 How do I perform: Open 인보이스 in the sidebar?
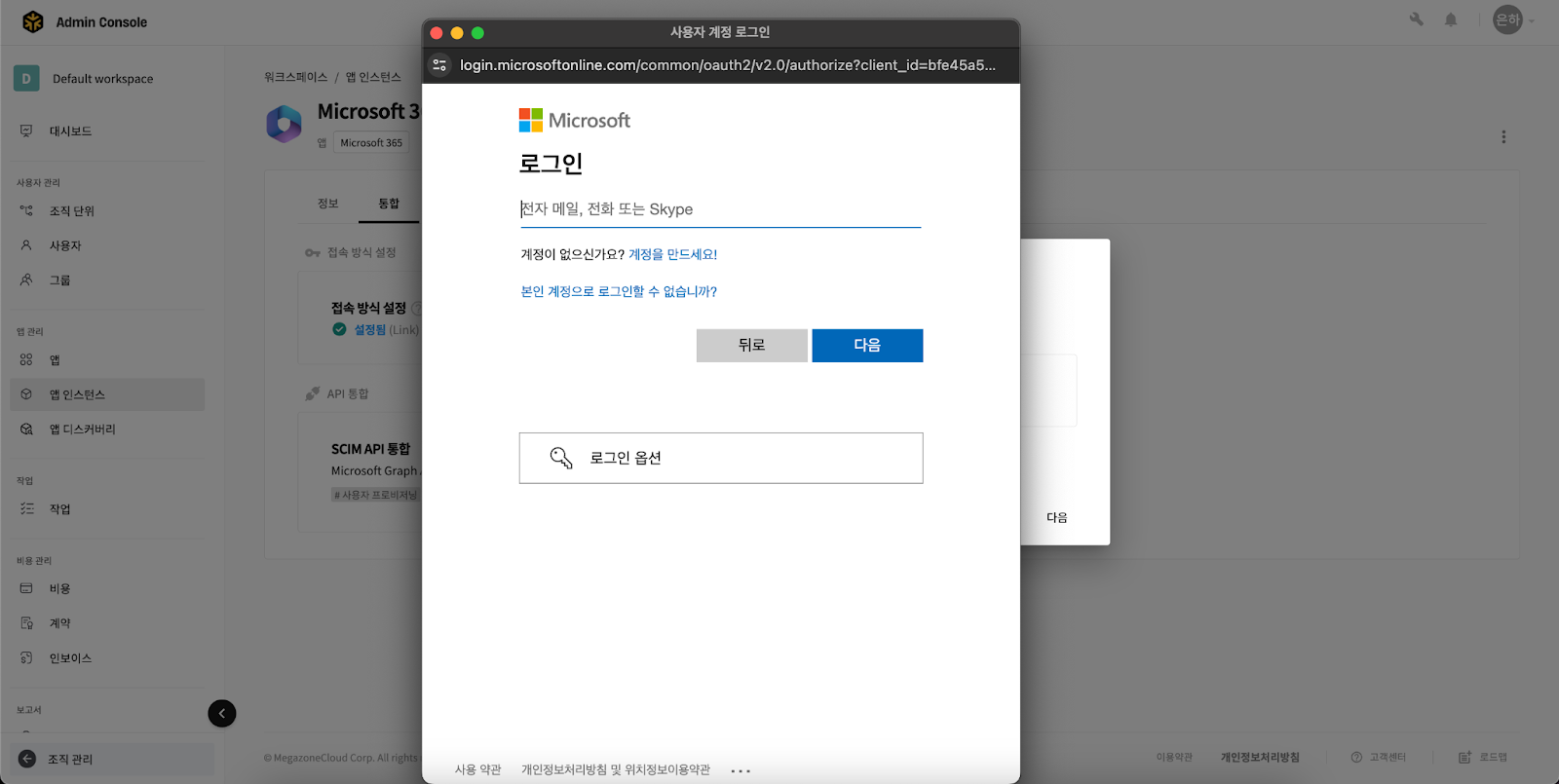coord(70,657)
